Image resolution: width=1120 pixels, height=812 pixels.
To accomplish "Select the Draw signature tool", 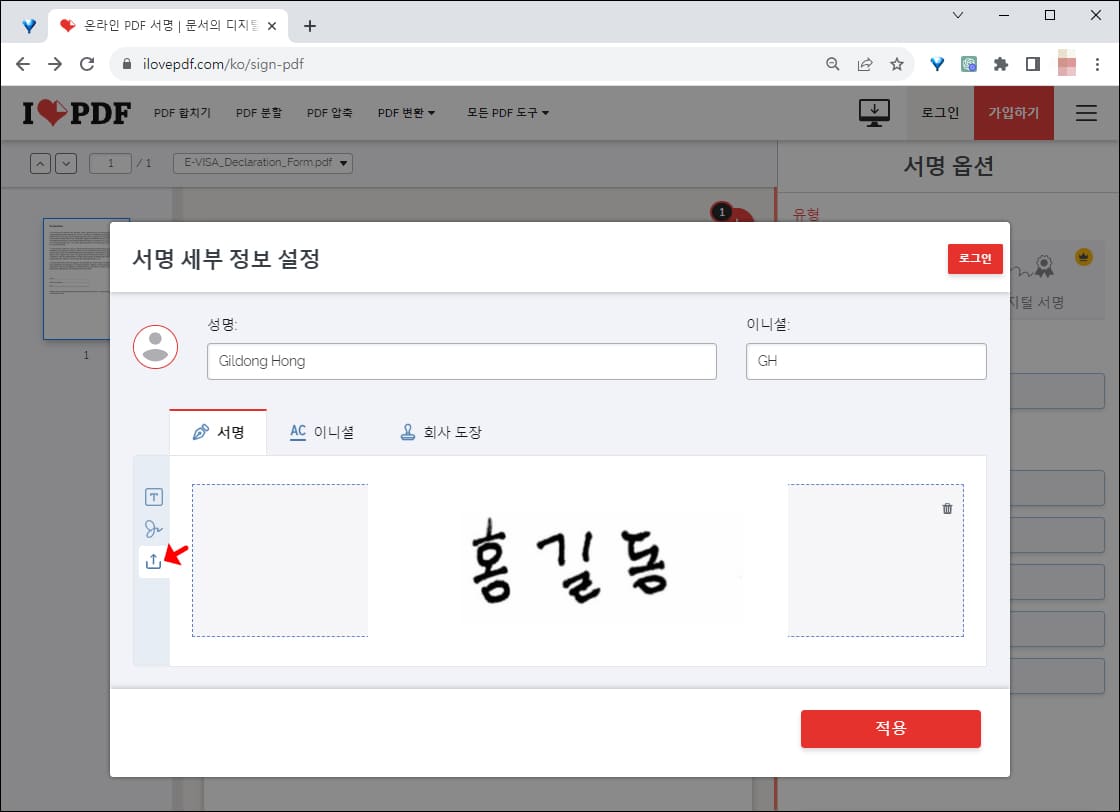I will click(153, 527).
